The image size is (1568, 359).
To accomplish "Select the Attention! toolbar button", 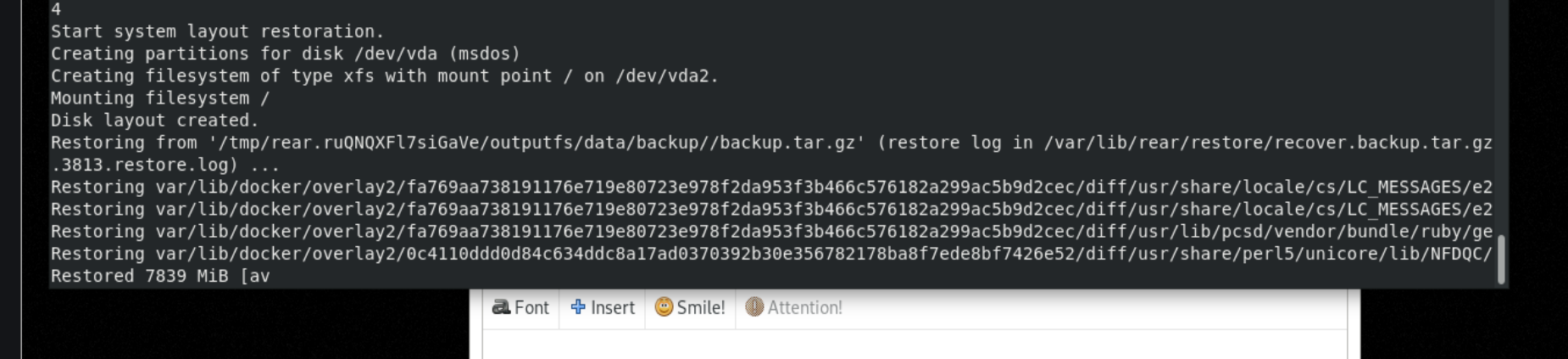I will click(x=794, y=307).
